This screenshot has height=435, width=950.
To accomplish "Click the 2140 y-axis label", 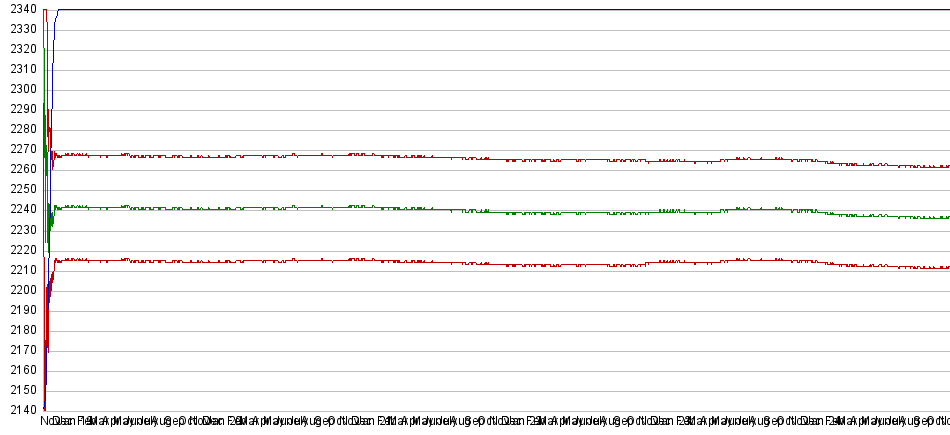I will (x=20, y=410).
